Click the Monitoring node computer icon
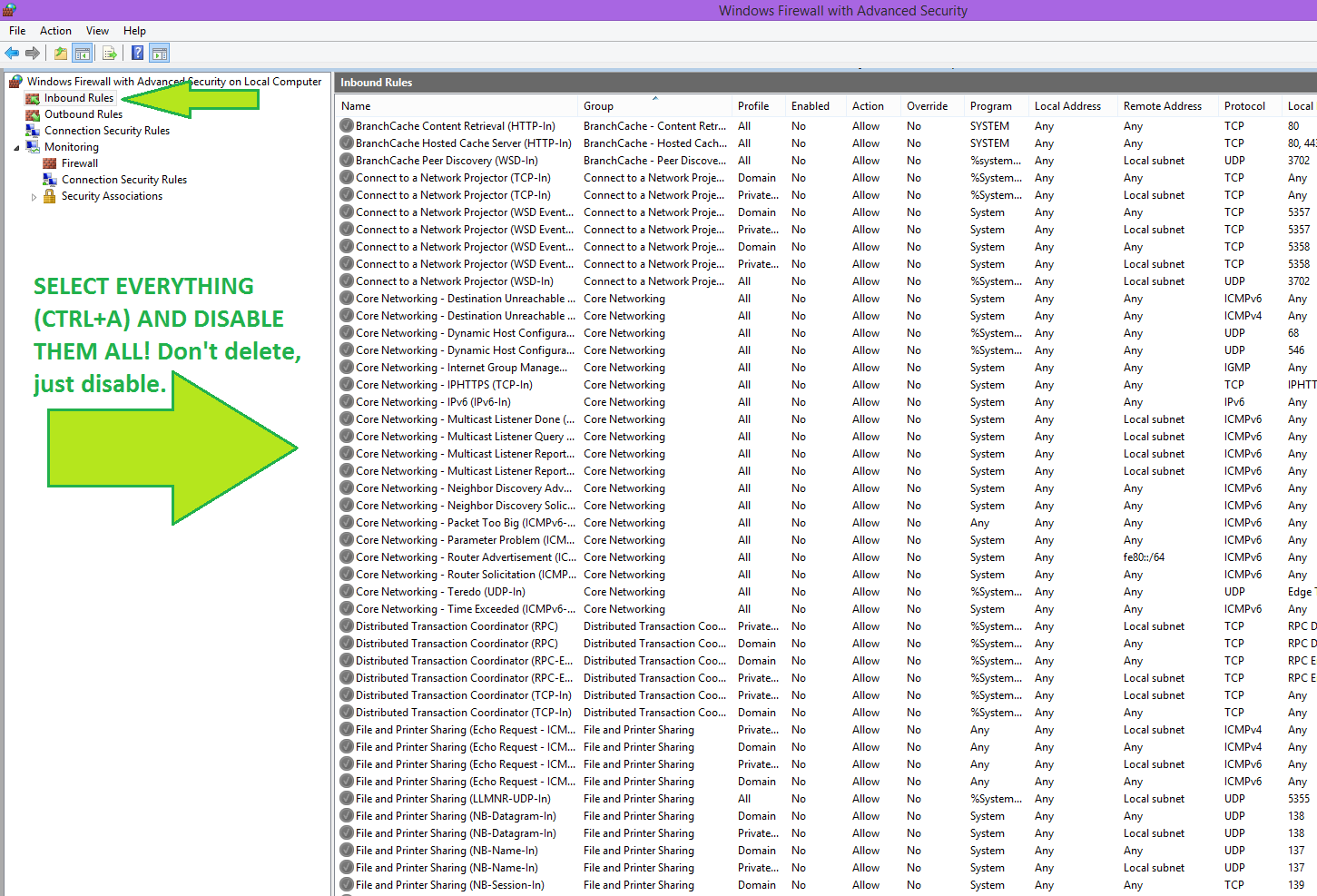 pyautogui.click(x=33, y=147)
